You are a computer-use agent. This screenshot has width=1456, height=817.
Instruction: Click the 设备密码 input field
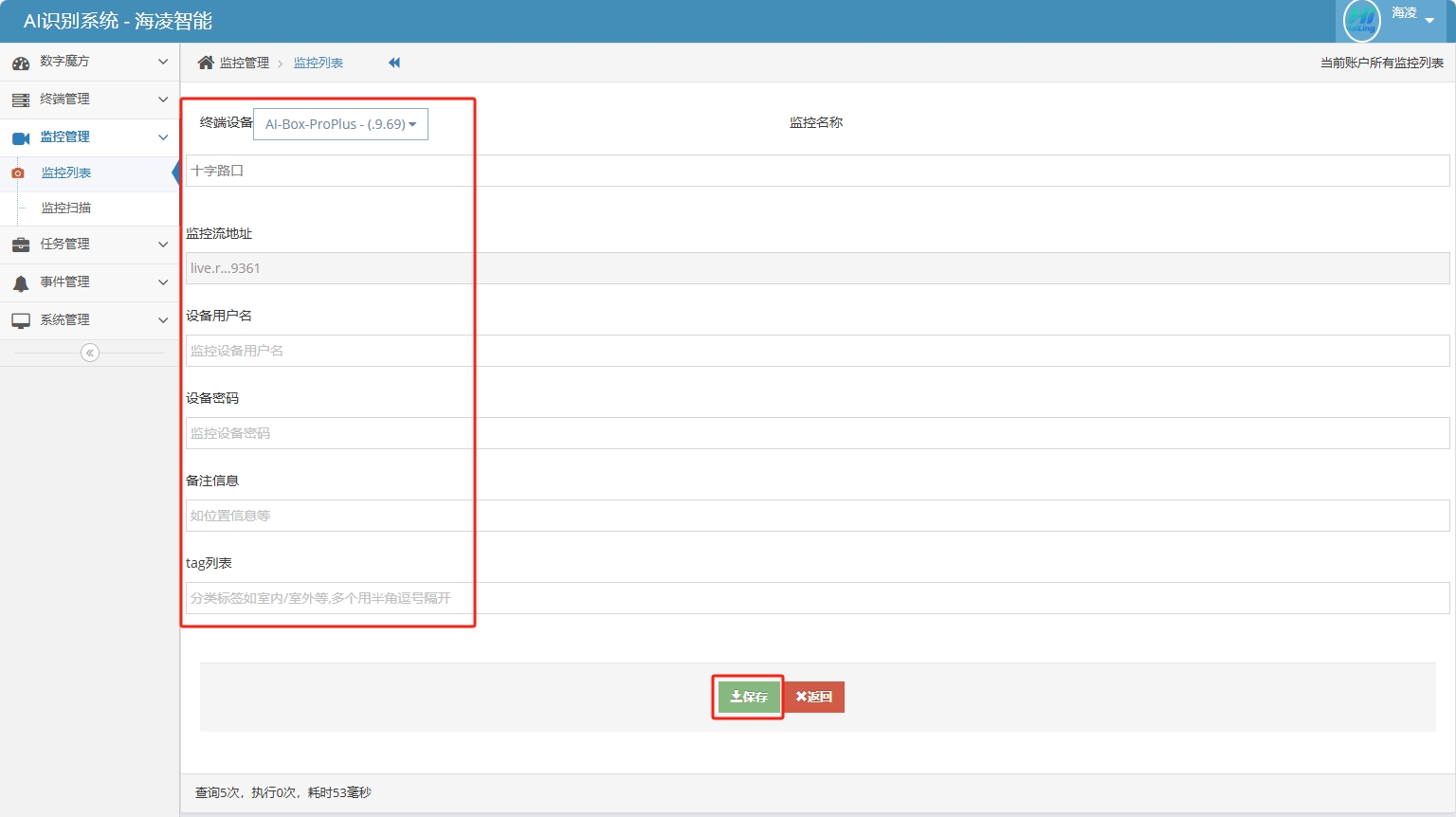pos(817,433)
